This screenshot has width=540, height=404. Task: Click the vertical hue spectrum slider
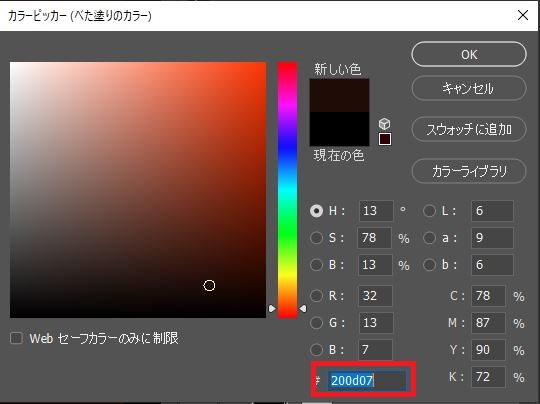pyautogui.click(x=287, y=190)
